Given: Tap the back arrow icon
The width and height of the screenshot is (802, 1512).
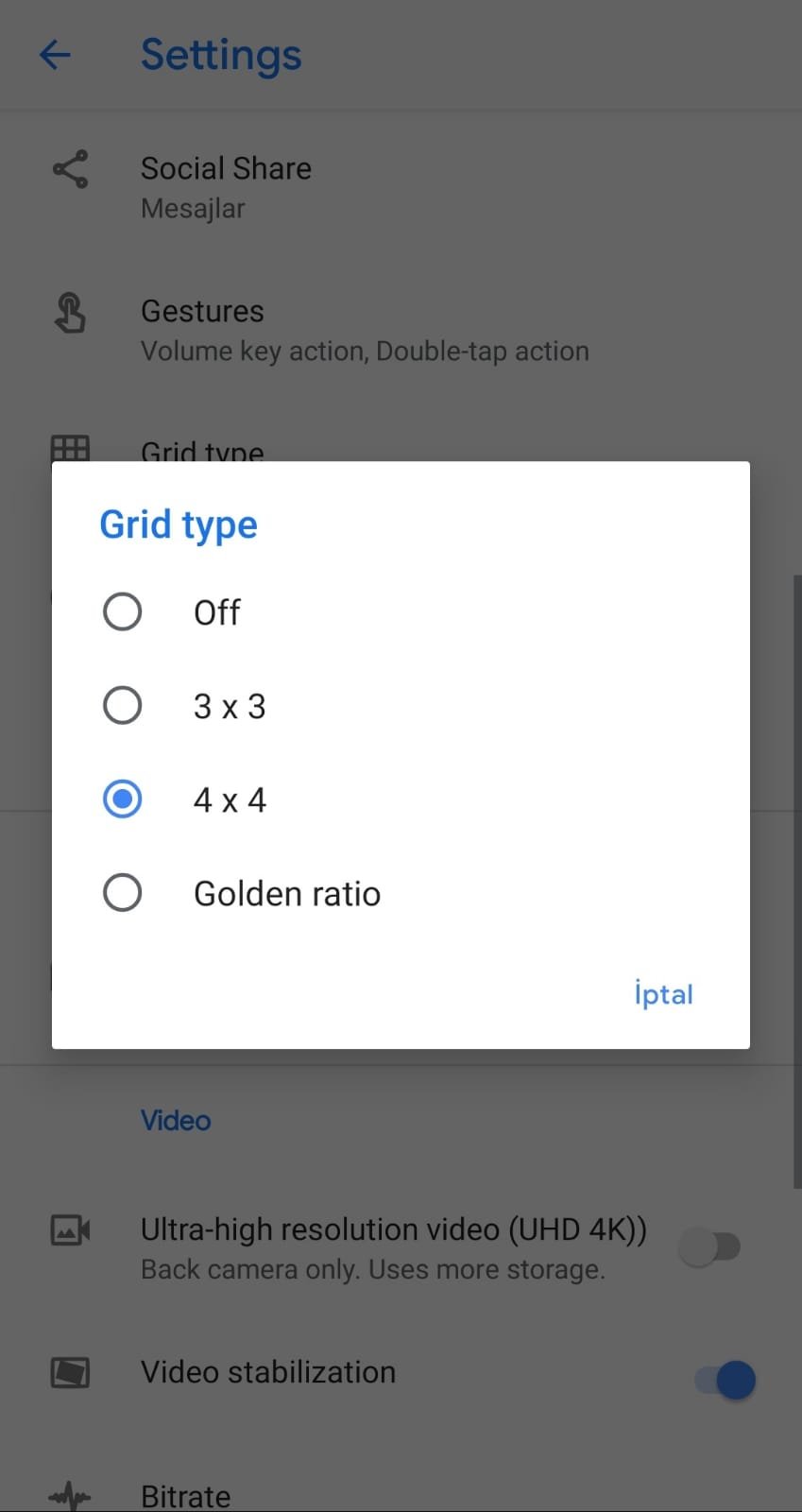Looking at the screenshot, I should 55,55.
